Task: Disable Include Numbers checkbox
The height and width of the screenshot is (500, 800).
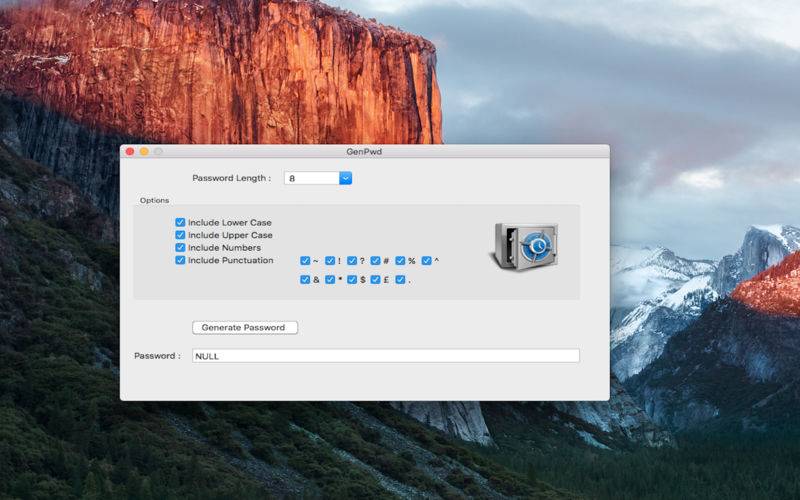Action: pyautogui.click(x=180, y=247)
